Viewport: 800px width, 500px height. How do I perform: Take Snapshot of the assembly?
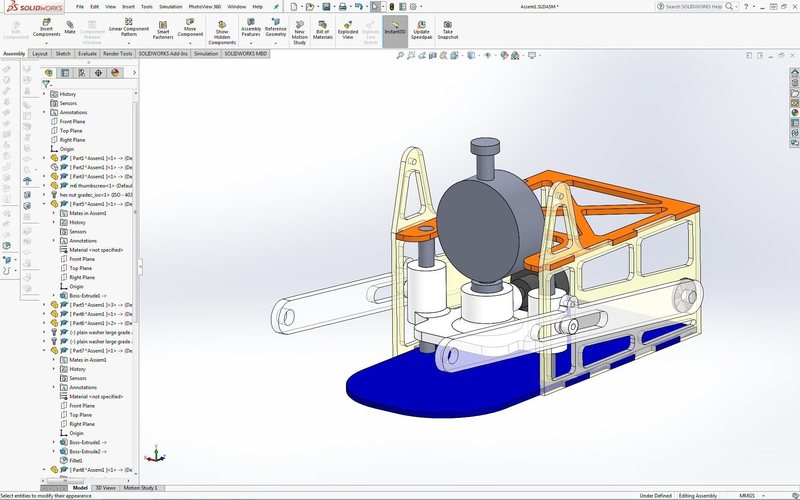(447, 30)
